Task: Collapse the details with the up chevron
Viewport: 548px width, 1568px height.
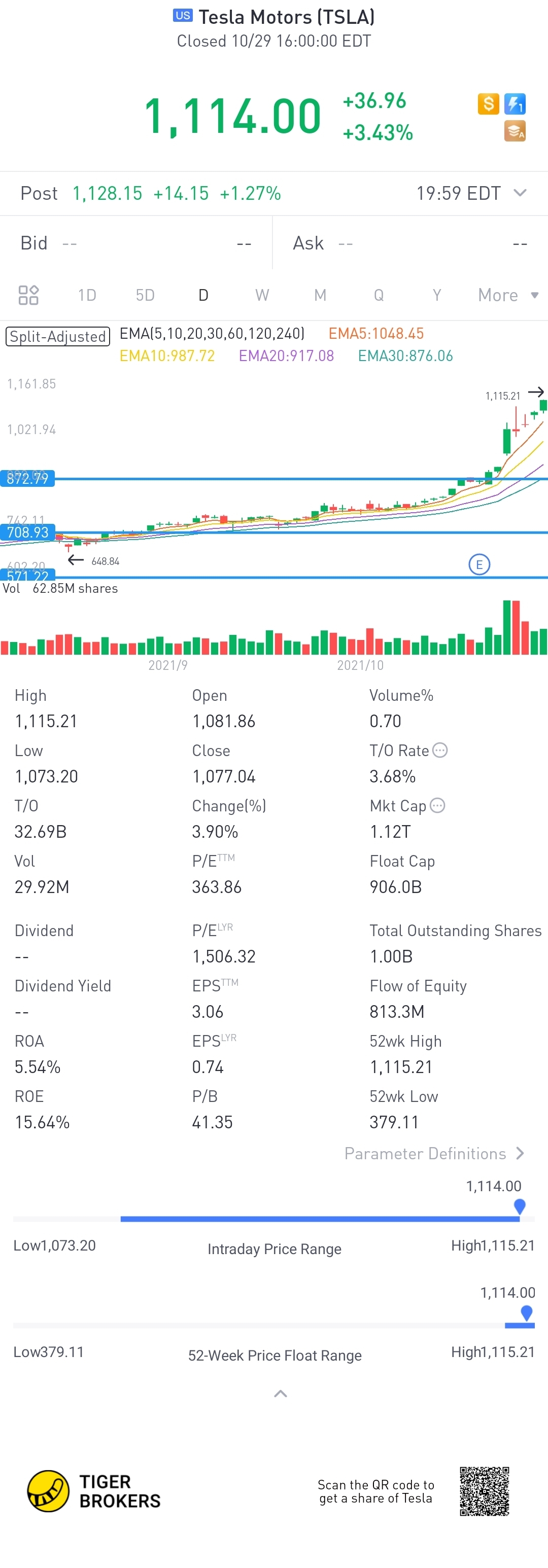Action: pos(281,1394)
